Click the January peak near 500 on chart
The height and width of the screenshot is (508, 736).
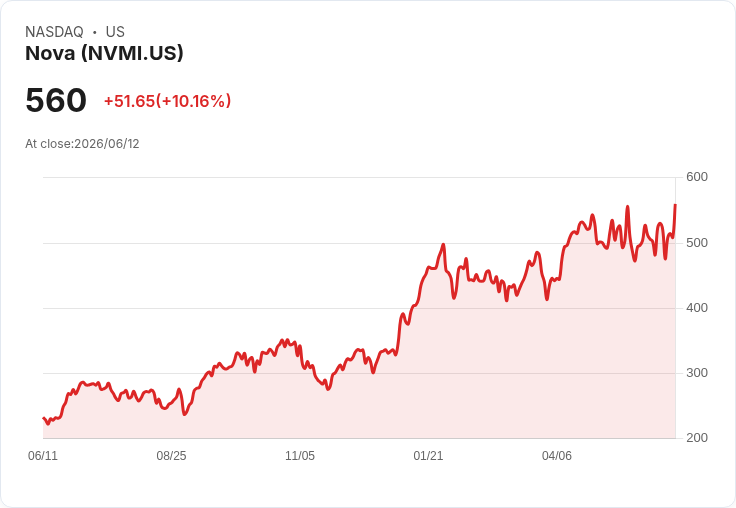point(443,245)
